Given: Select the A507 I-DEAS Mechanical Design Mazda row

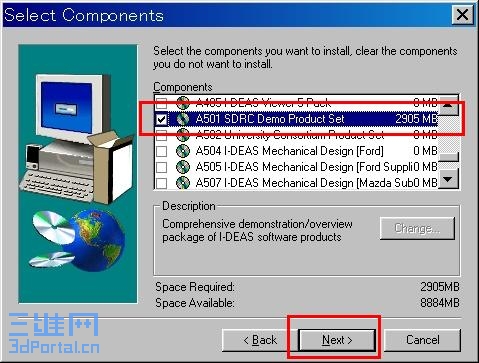Looking at the screenshot, I should pos(296,183).
